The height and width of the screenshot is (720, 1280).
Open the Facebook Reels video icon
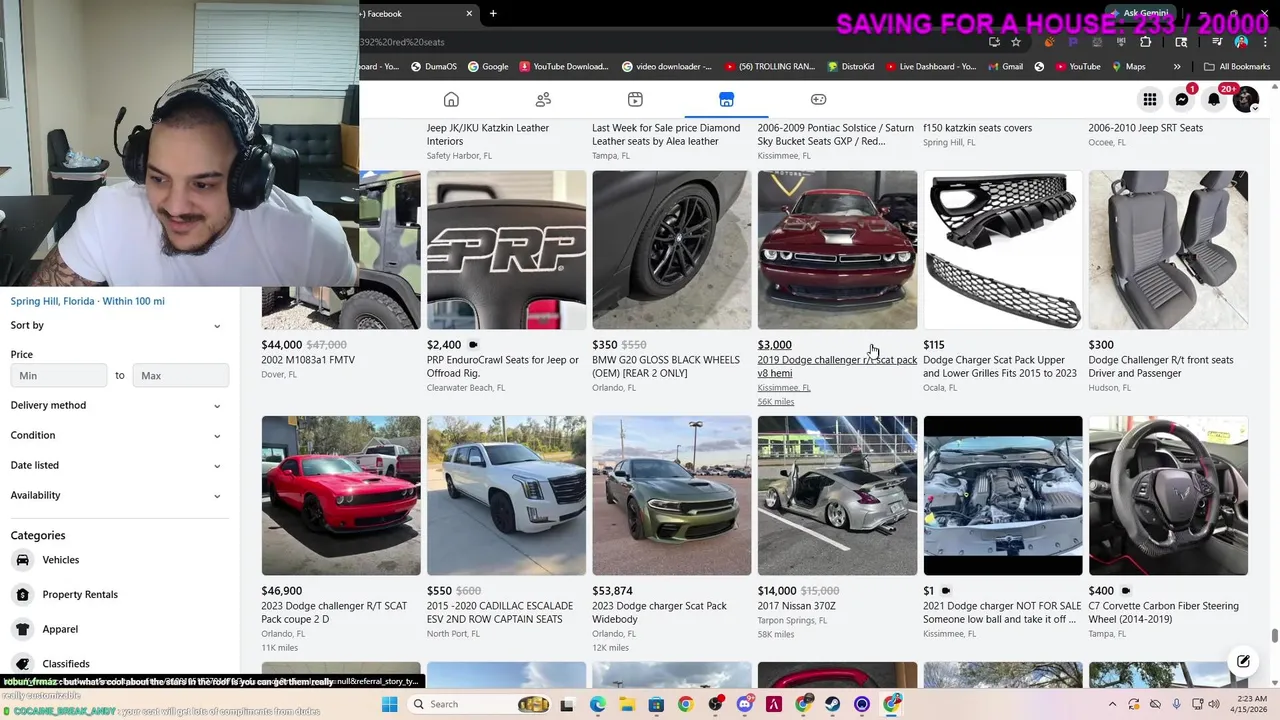(x=635, y=99)
